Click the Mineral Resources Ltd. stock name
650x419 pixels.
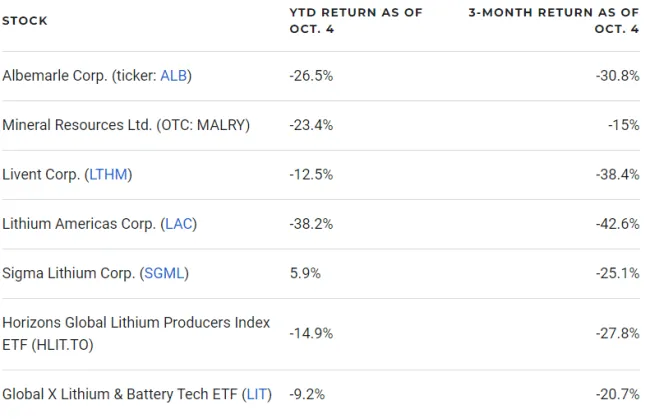coord(125,126)
